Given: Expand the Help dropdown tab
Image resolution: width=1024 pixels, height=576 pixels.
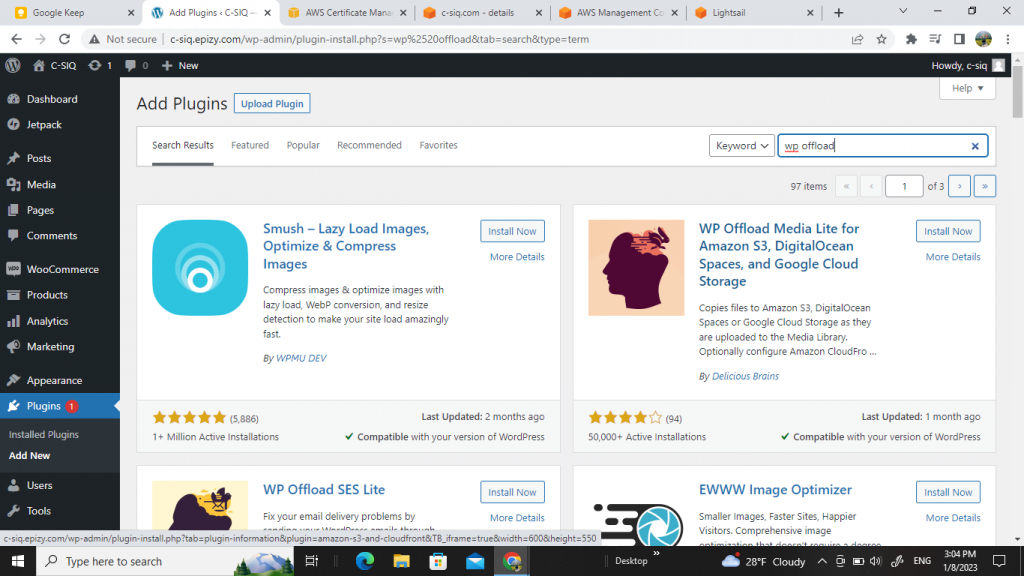Looking at the screenshot, I should [967, 88].
